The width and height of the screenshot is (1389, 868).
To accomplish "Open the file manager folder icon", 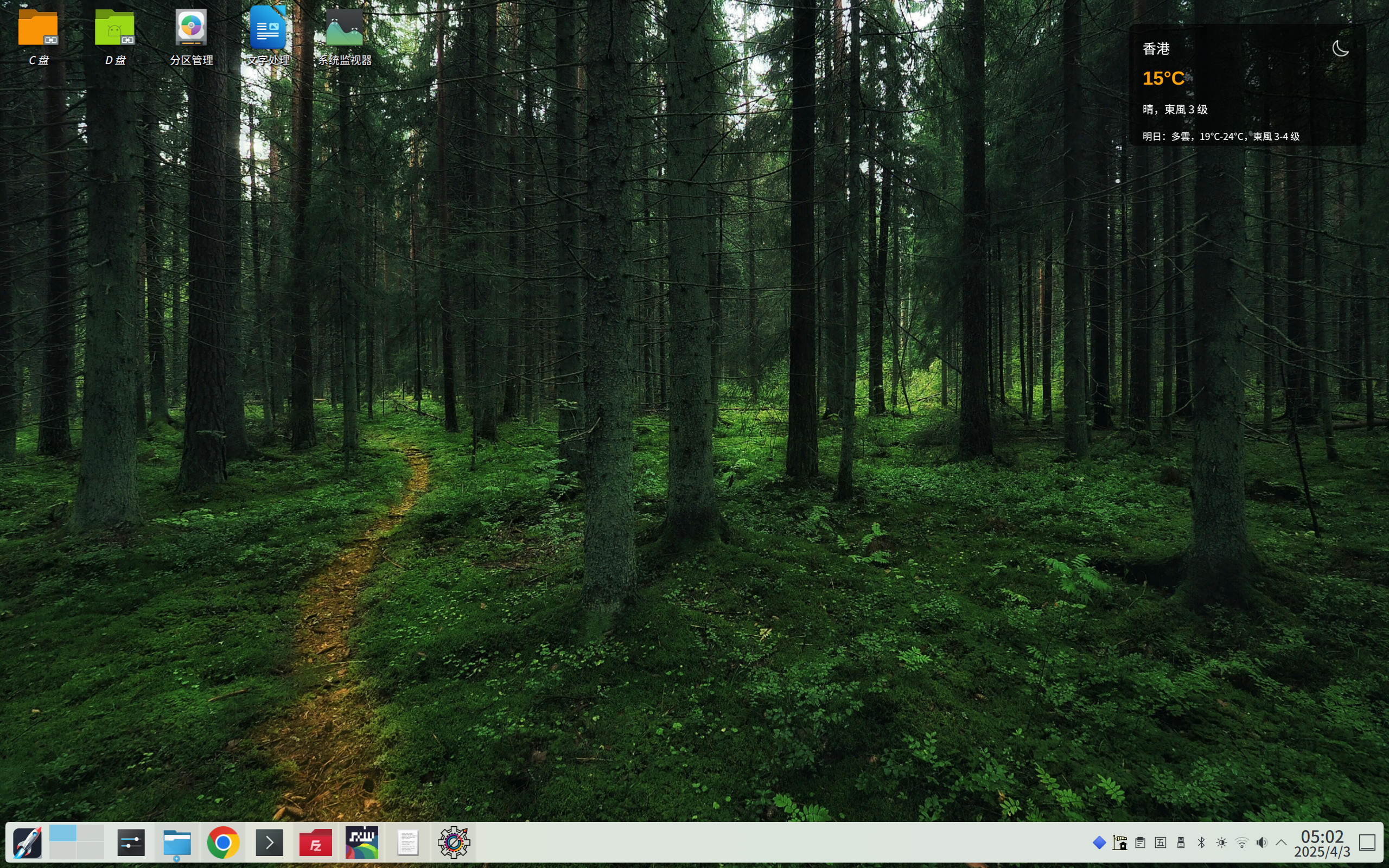I will (177, 842).
